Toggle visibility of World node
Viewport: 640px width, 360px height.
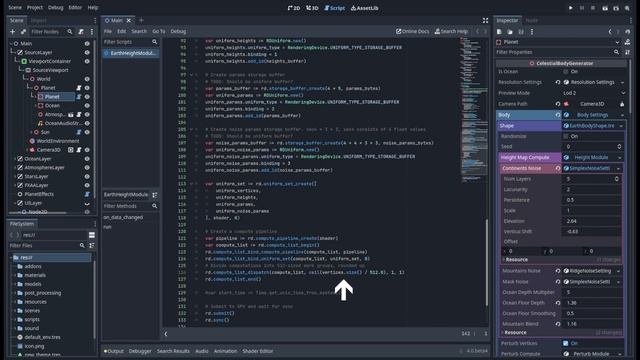click(87, 79)
